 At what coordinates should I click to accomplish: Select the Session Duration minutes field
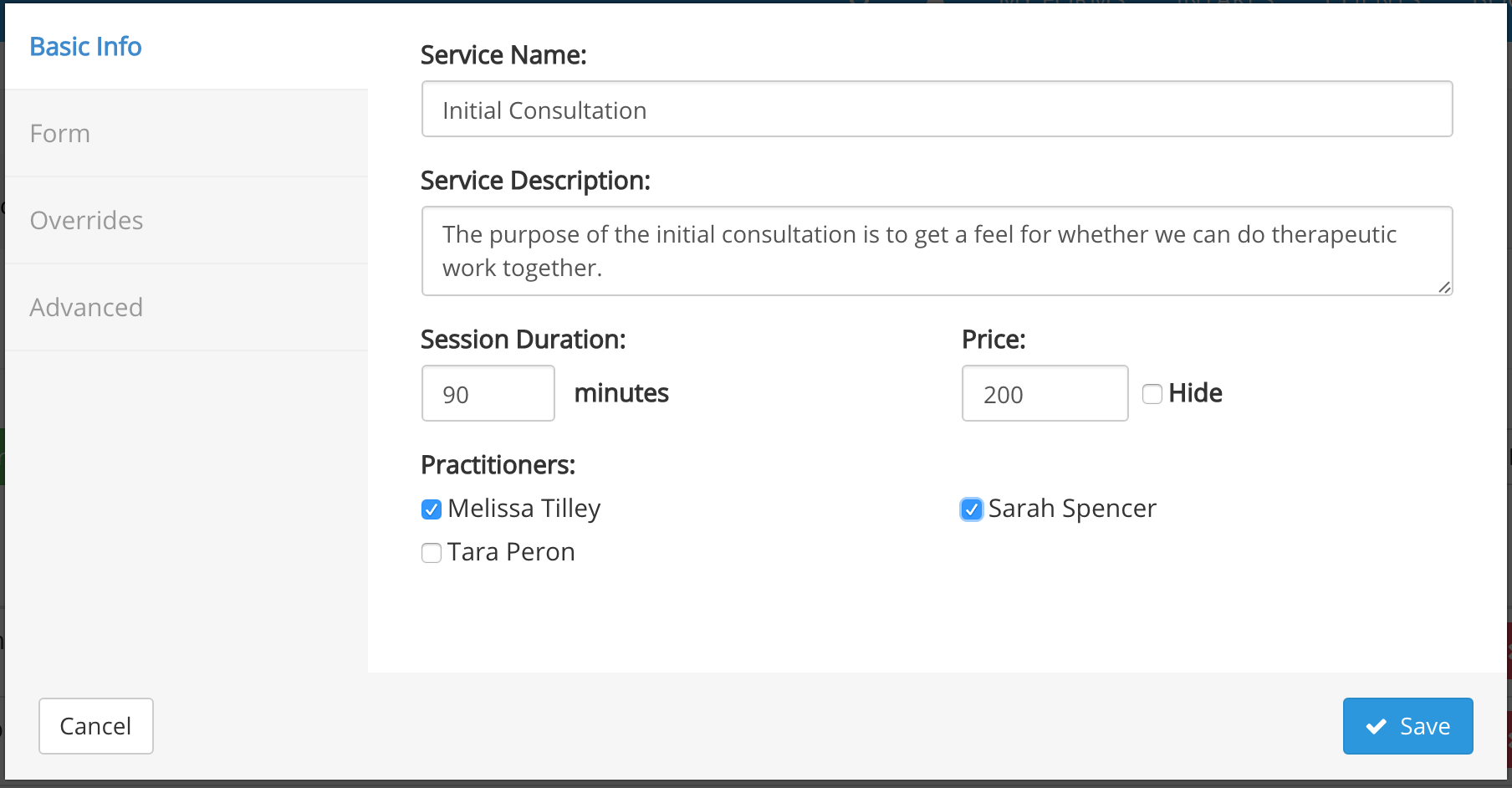488,394
